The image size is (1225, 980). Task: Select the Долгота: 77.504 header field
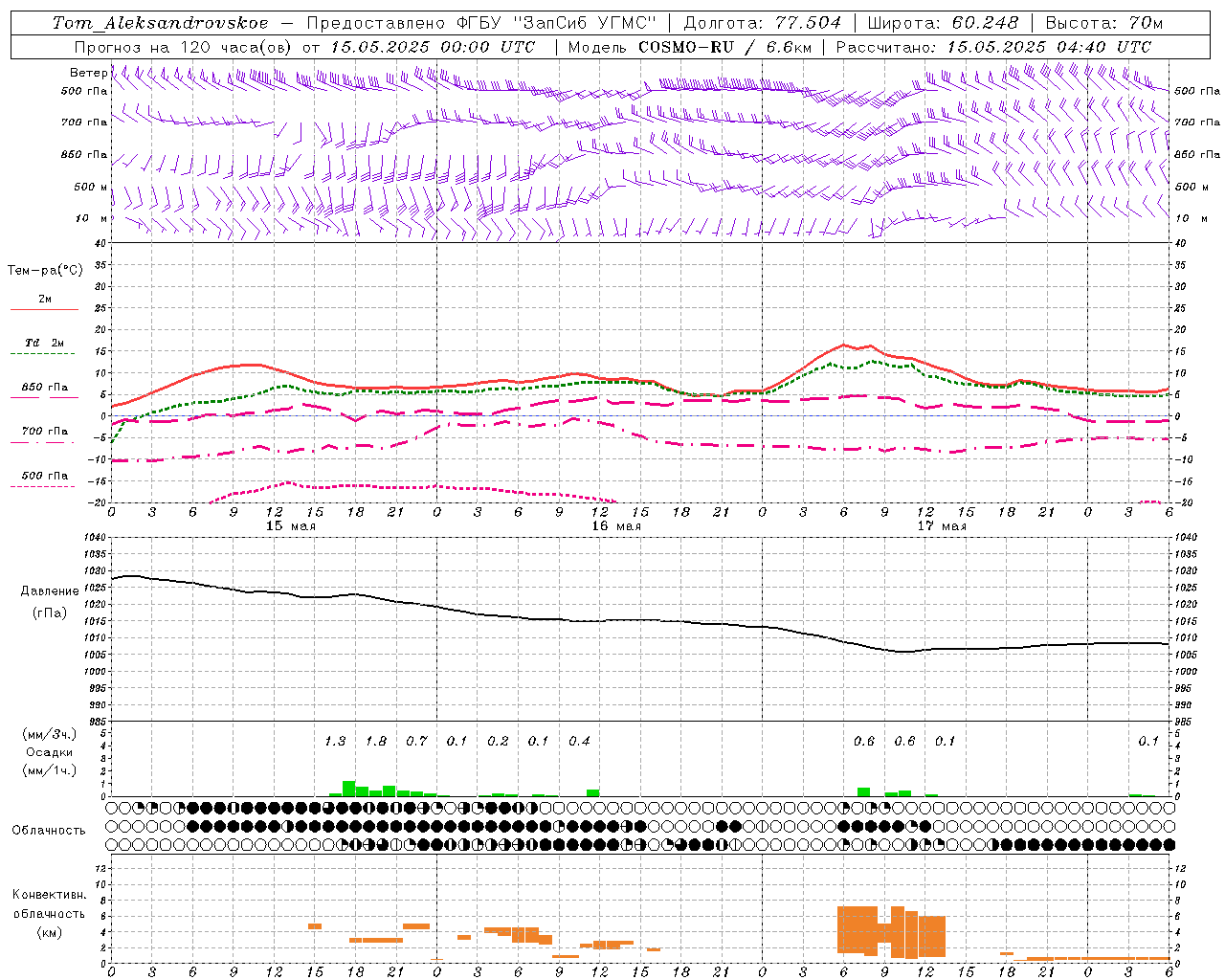(x=763, y=23)
